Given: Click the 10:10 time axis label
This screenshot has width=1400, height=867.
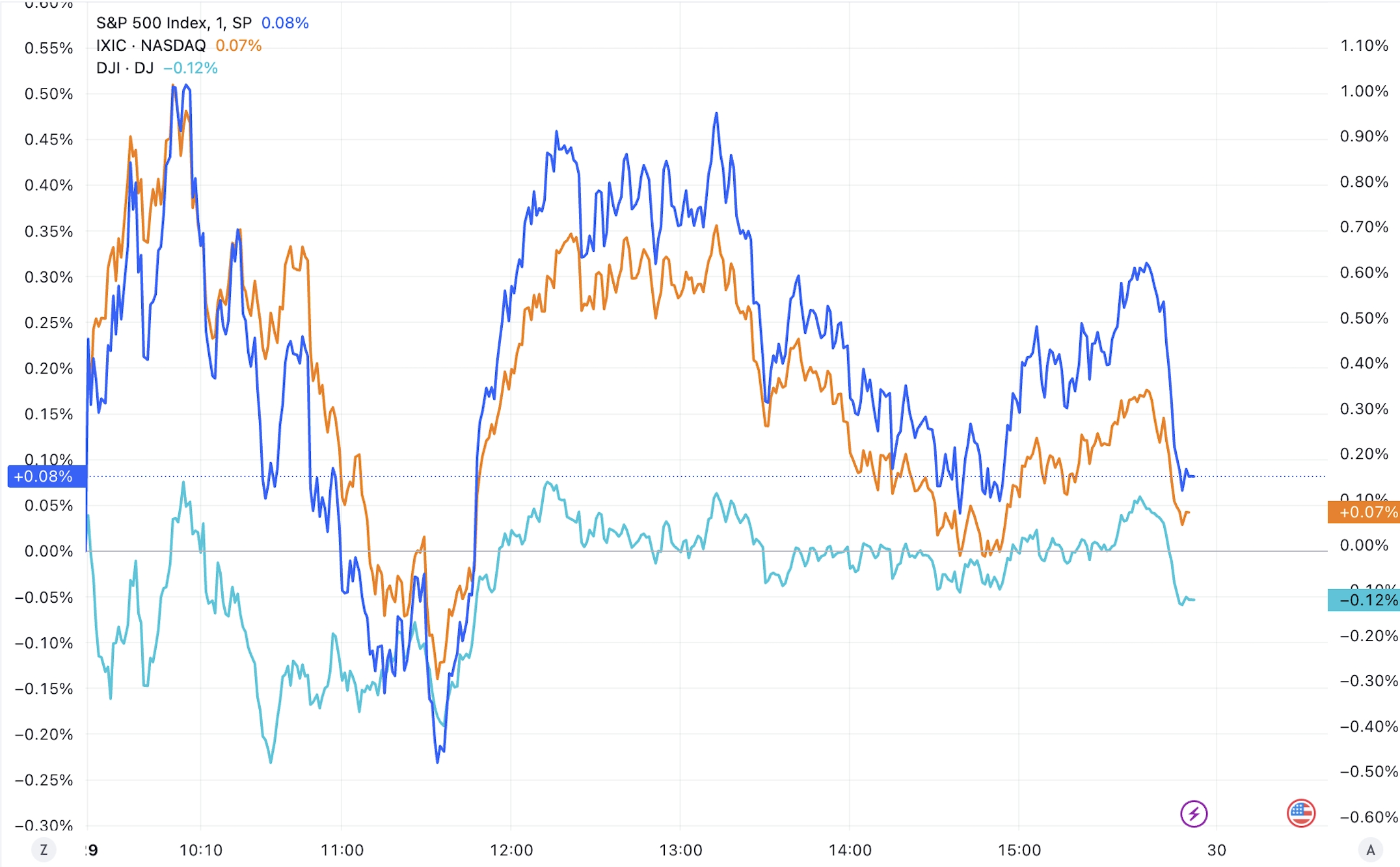Looking at the screenshot, I should coord(201,850).
